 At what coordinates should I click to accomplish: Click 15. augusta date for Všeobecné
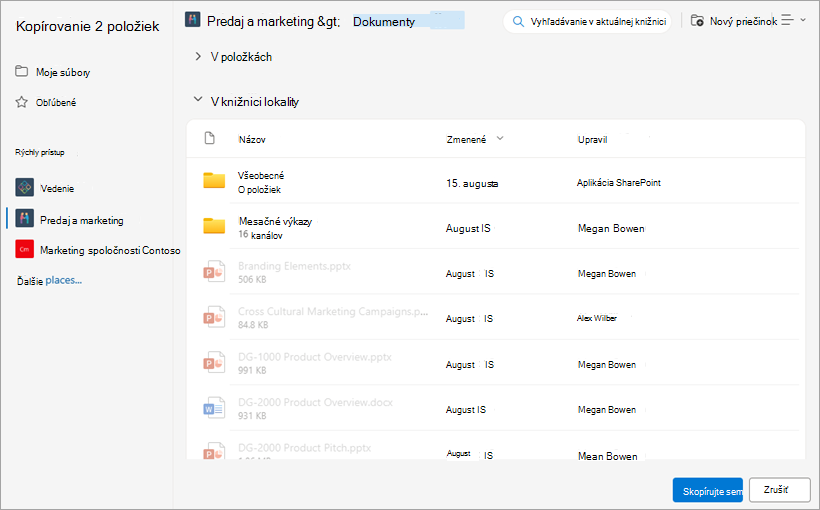pyautogui.click(x=472, y=183)
